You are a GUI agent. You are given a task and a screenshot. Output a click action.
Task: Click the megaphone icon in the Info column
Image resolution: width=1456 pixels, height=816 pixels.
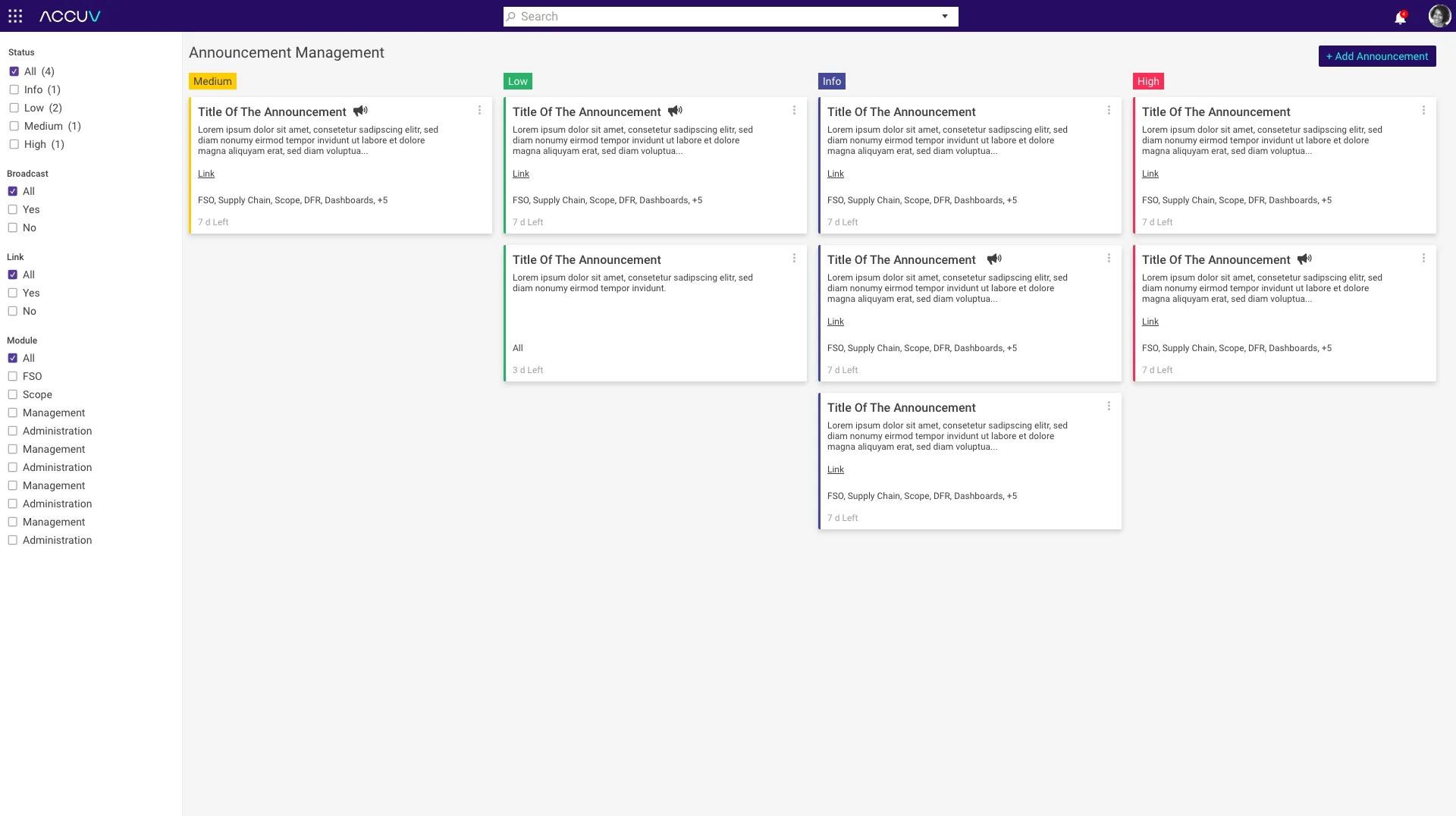994,259
